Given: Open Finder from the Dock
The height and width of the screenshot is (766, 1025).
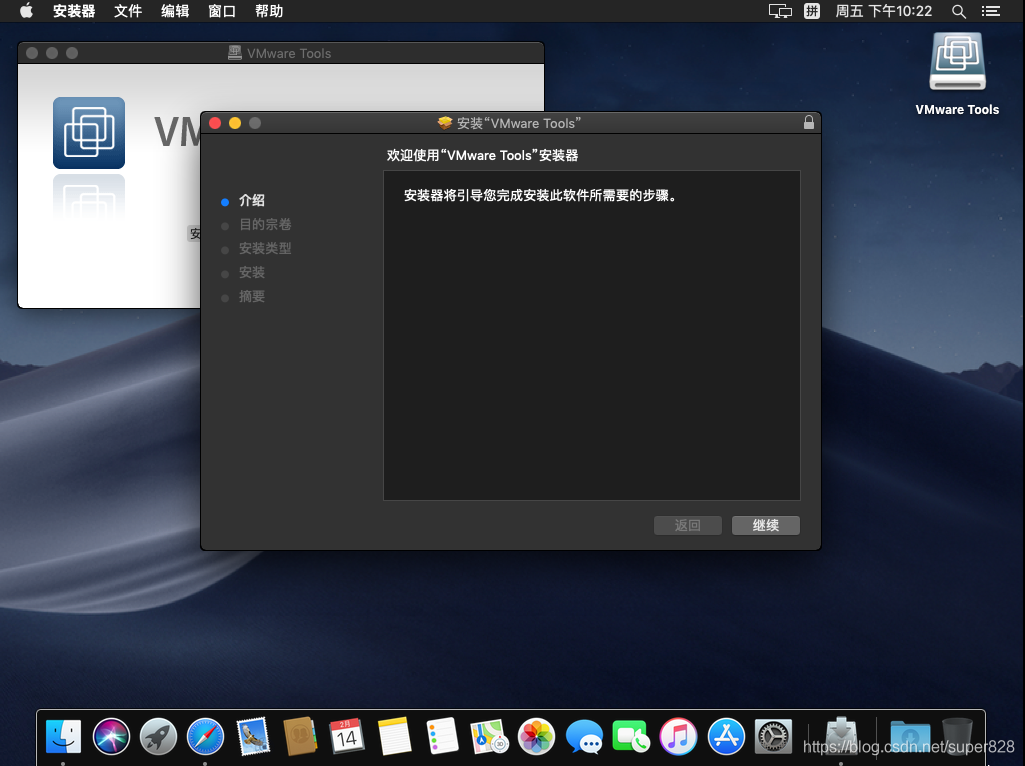Looking at the screenshot, I should (63, 737).
